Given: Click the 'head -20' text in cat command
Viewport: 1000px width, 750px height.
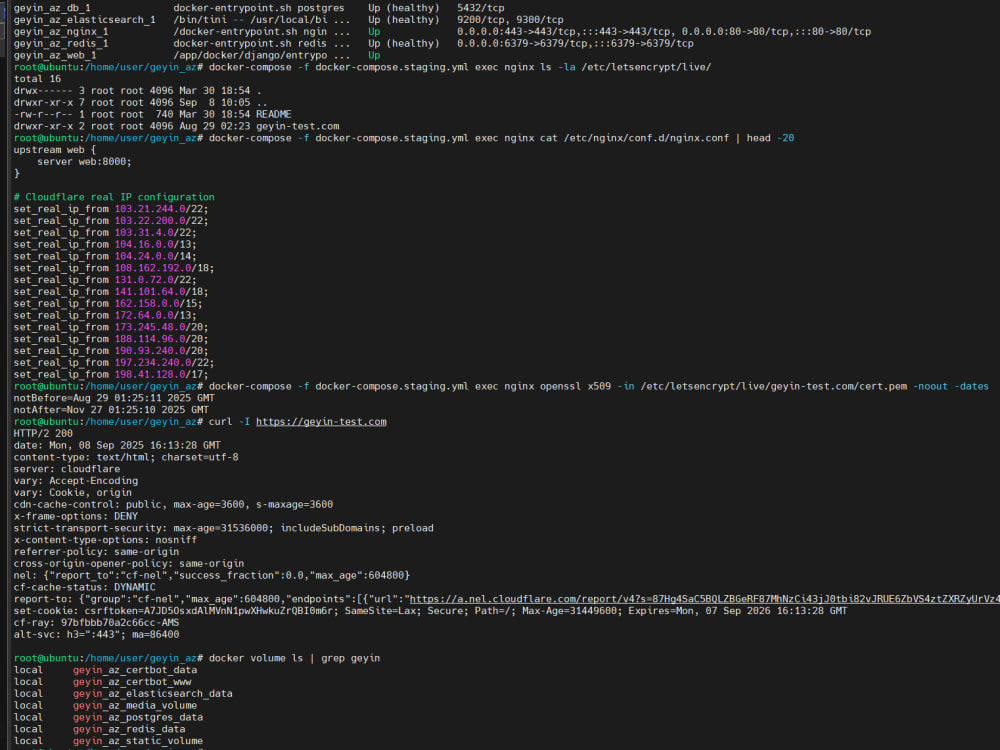Looking at the screenshot, I should coord(770,138).
